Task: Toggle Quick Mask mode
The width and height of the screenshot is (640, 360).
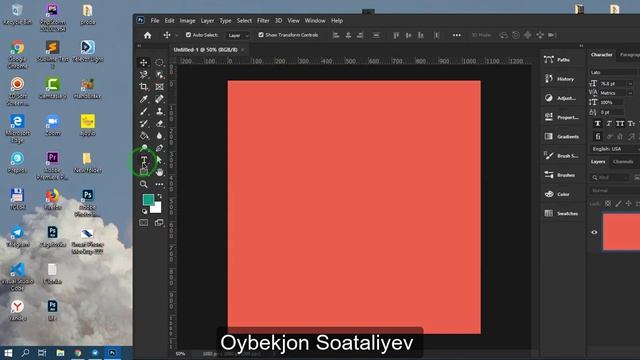Action: pos(144,222)
